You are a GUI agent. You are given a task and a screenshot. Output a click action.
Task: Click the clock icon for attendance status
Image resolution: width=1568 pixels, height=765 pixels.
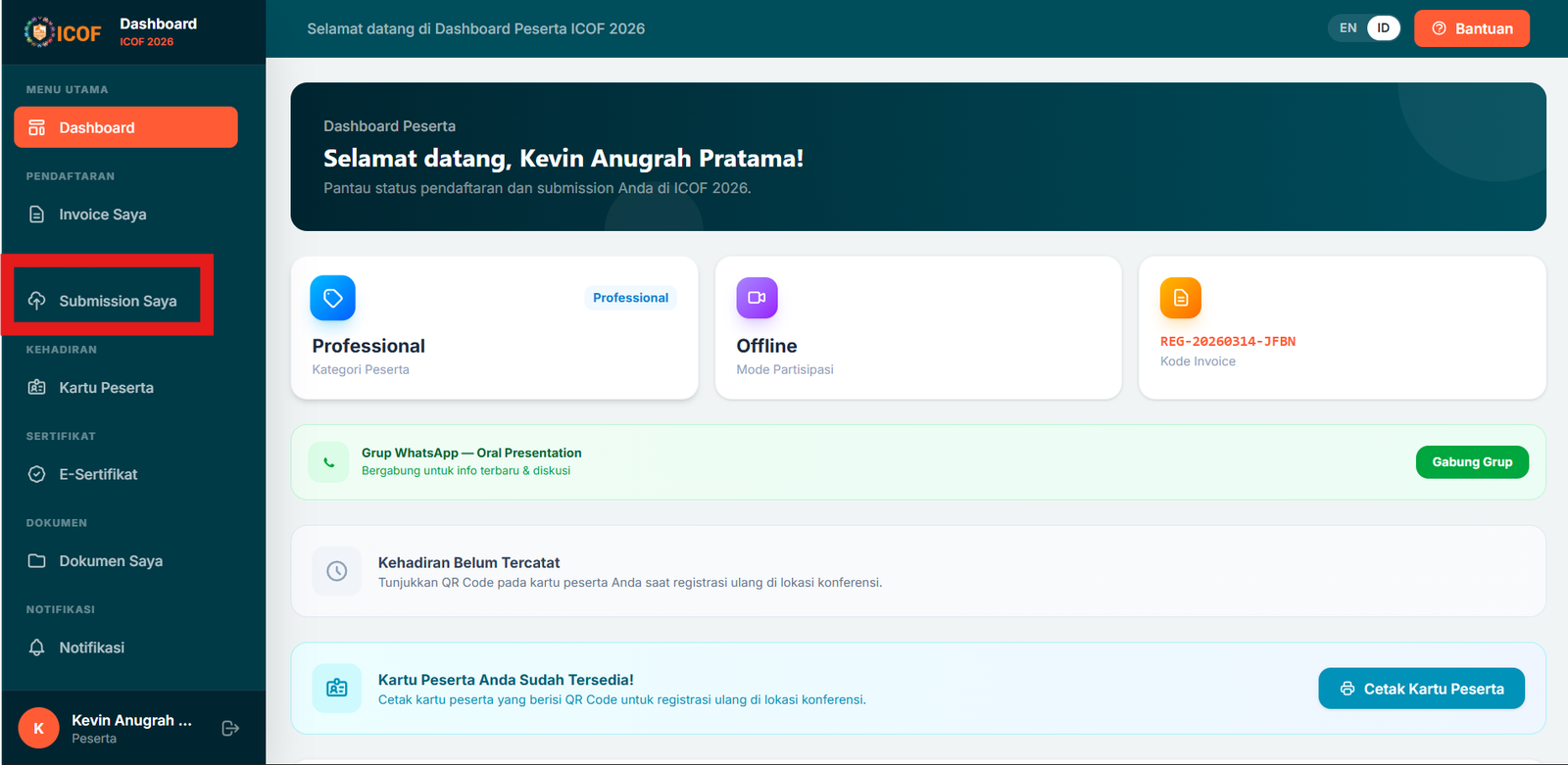coord(336,571)
